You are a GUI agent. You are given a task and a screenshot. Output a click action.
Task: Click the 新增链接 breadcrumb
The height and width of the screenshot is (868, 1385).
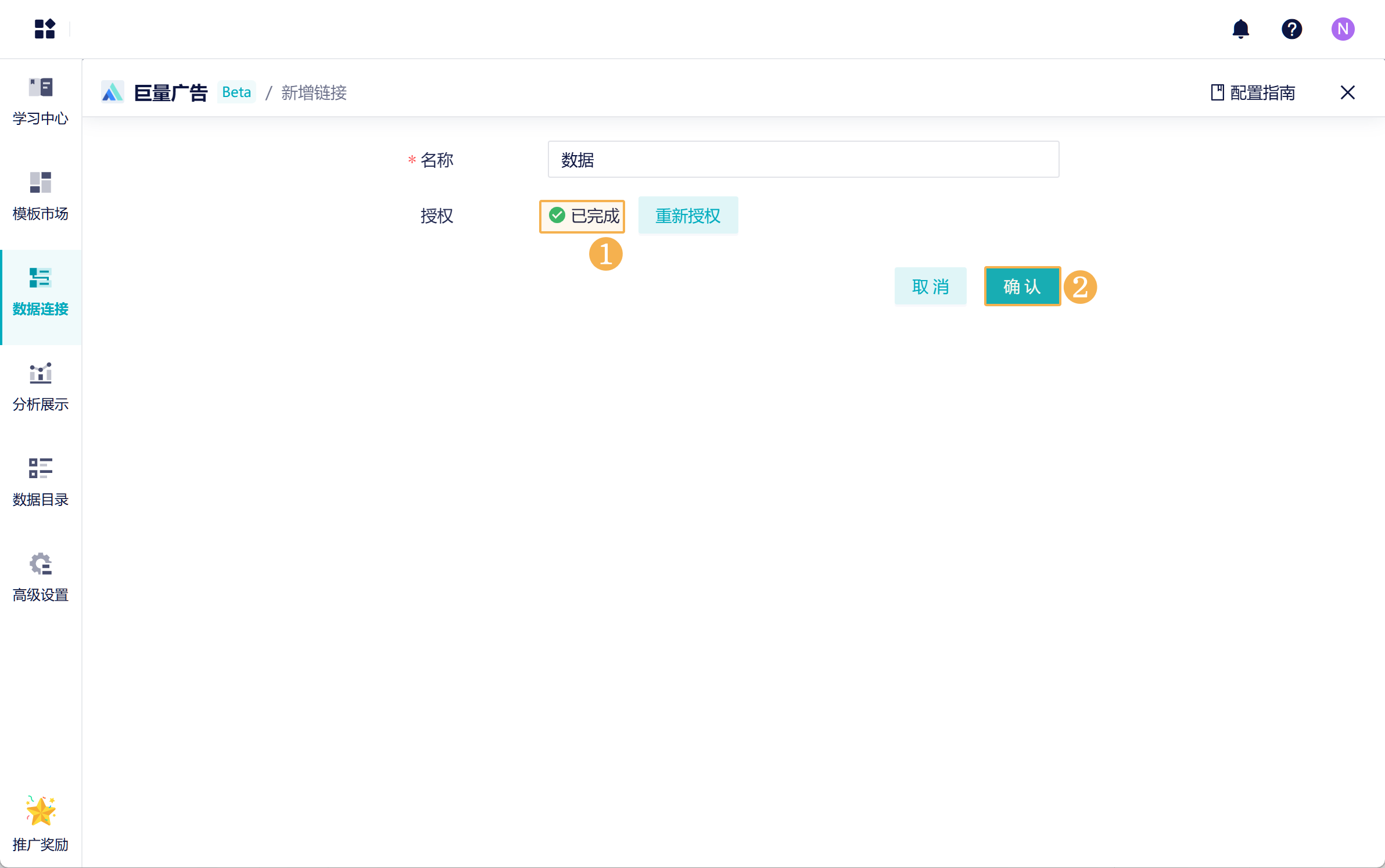314,92
